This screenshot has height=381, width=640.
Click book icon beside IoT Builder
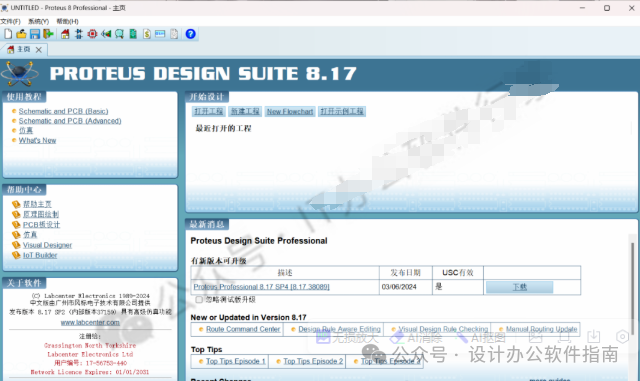(x=16, y=255)
